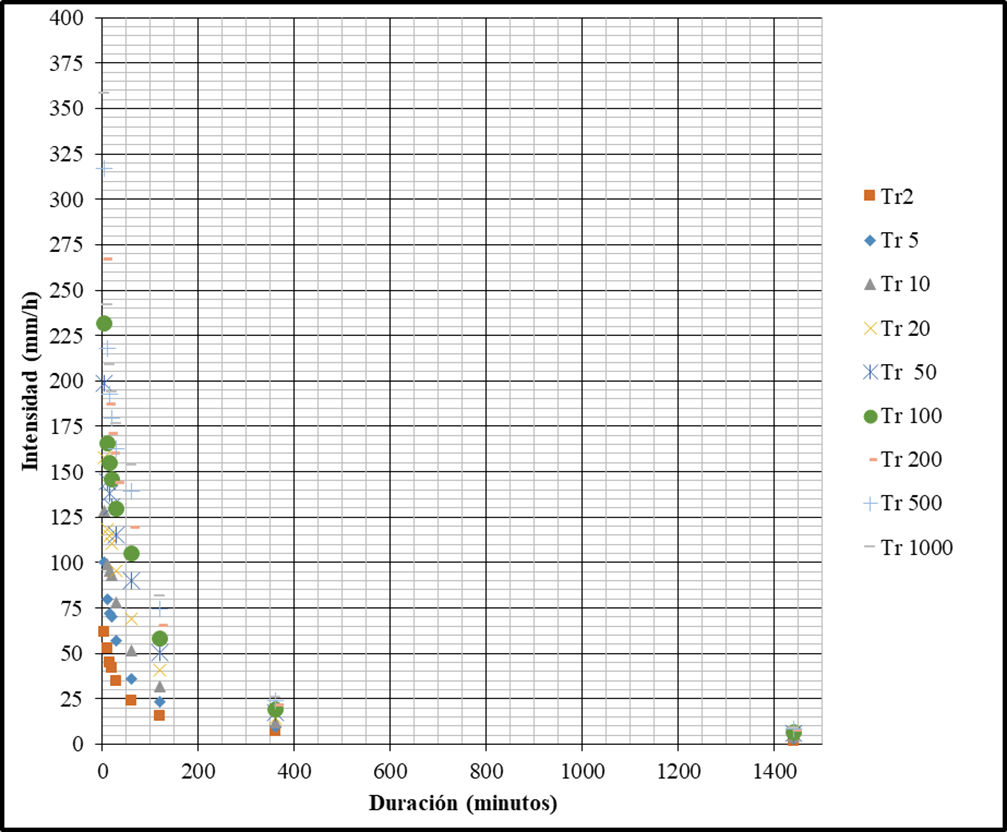Select the topmost Tr2 orange square data point

pos(103,631)
